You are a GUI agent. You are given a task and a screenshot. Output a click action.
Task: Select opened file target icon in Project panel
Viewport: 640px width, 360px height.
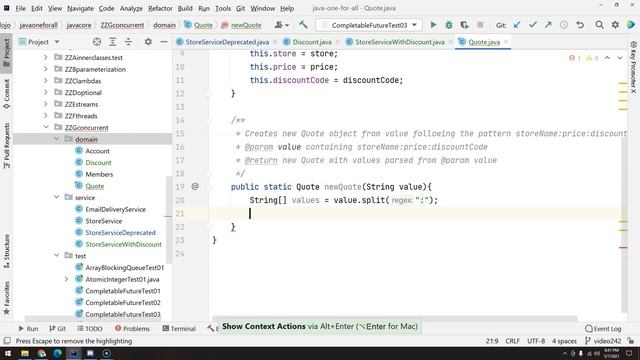pyautogui.click(x=97, y=42)
